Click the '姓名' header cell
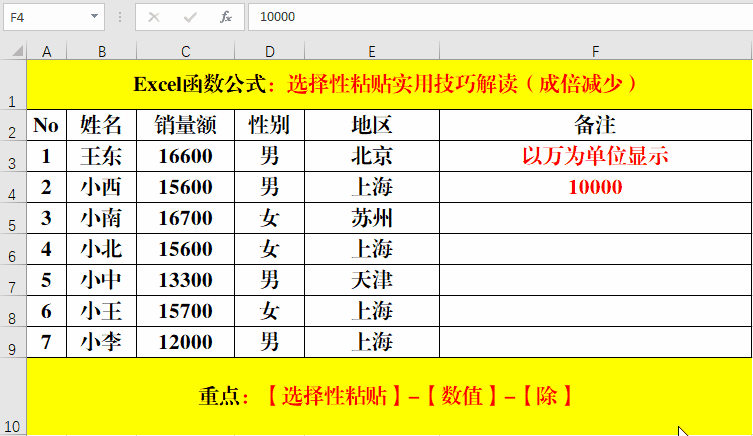Viewport: 753px width, 436px height. click(x=101, y=125)
